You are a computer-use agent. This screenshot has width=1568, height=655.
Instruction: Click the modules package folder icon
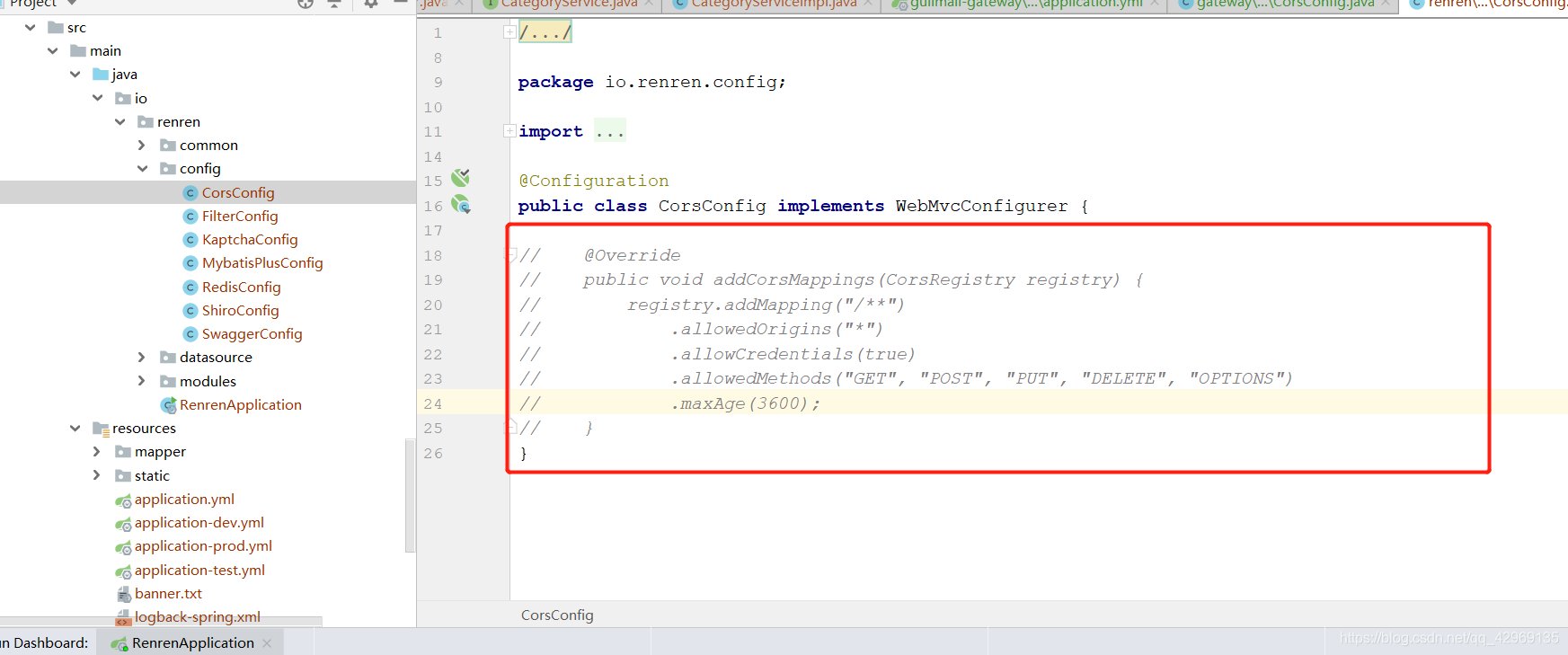(168, 382)
